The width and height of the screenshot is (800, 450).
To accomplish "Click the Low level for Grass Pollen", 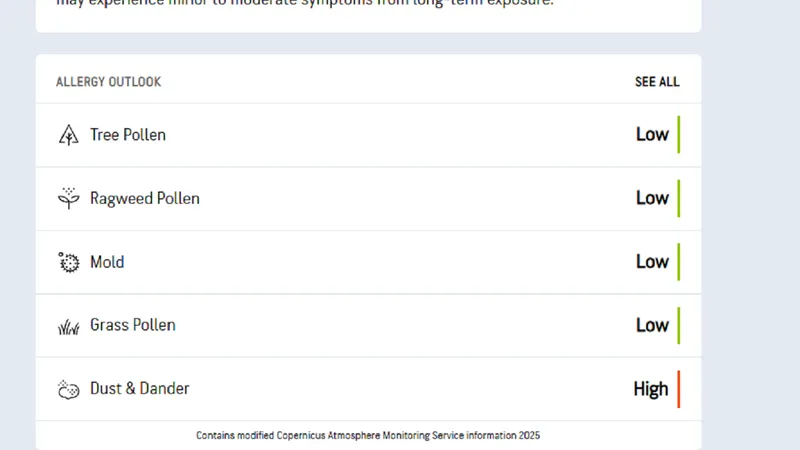I will coord(652,325).
